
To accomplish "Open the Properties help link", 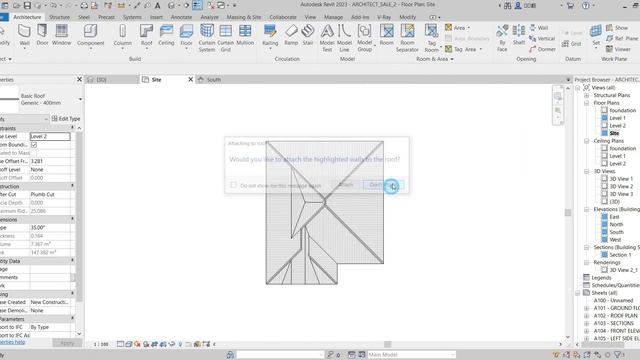I will tap(12, 342).
